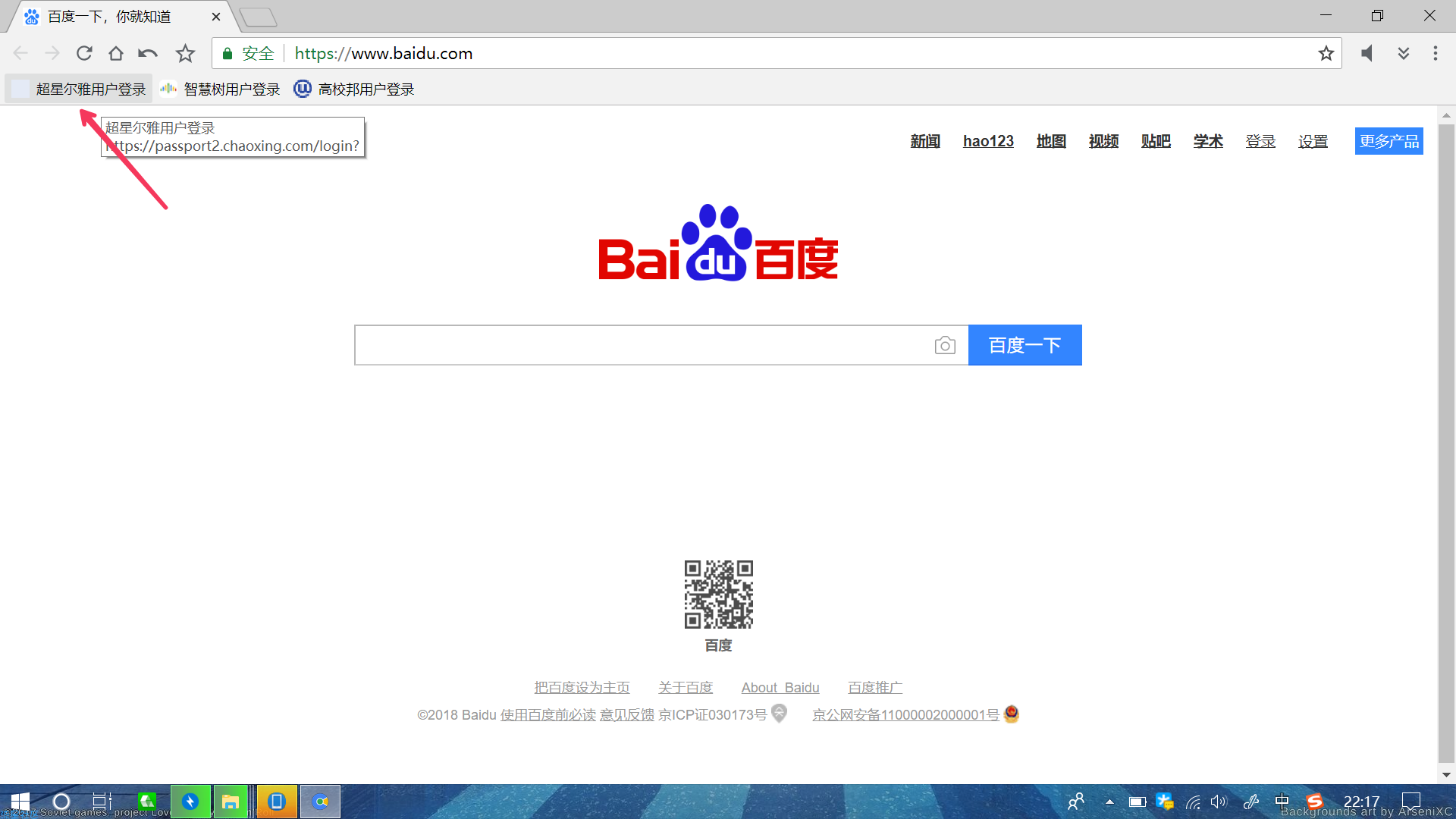
Task: Open the volume speaker tray icon
Action: 1219,802
